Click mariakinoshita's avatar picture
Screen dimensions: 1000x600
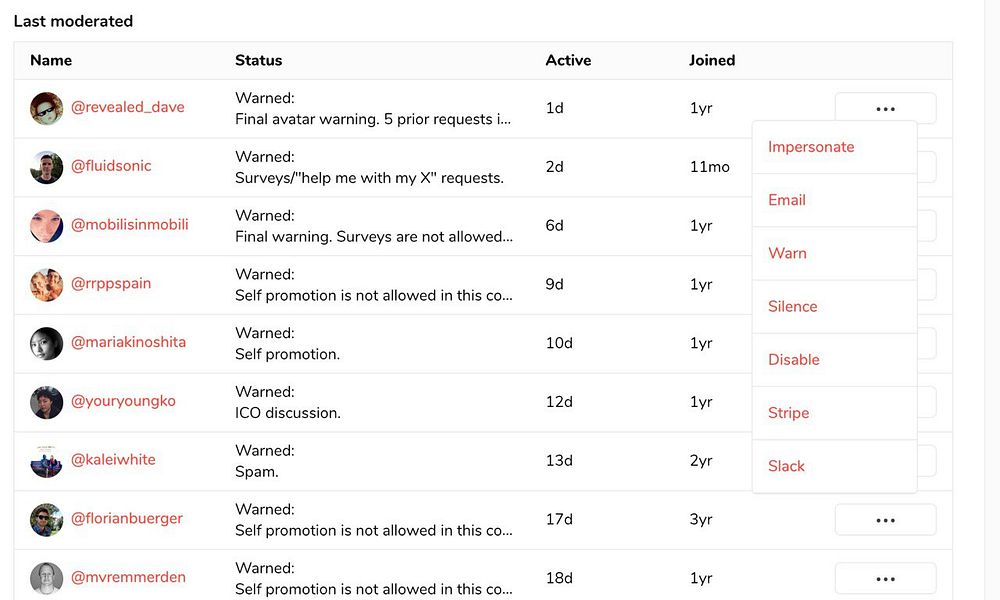[x=47, y=343]
